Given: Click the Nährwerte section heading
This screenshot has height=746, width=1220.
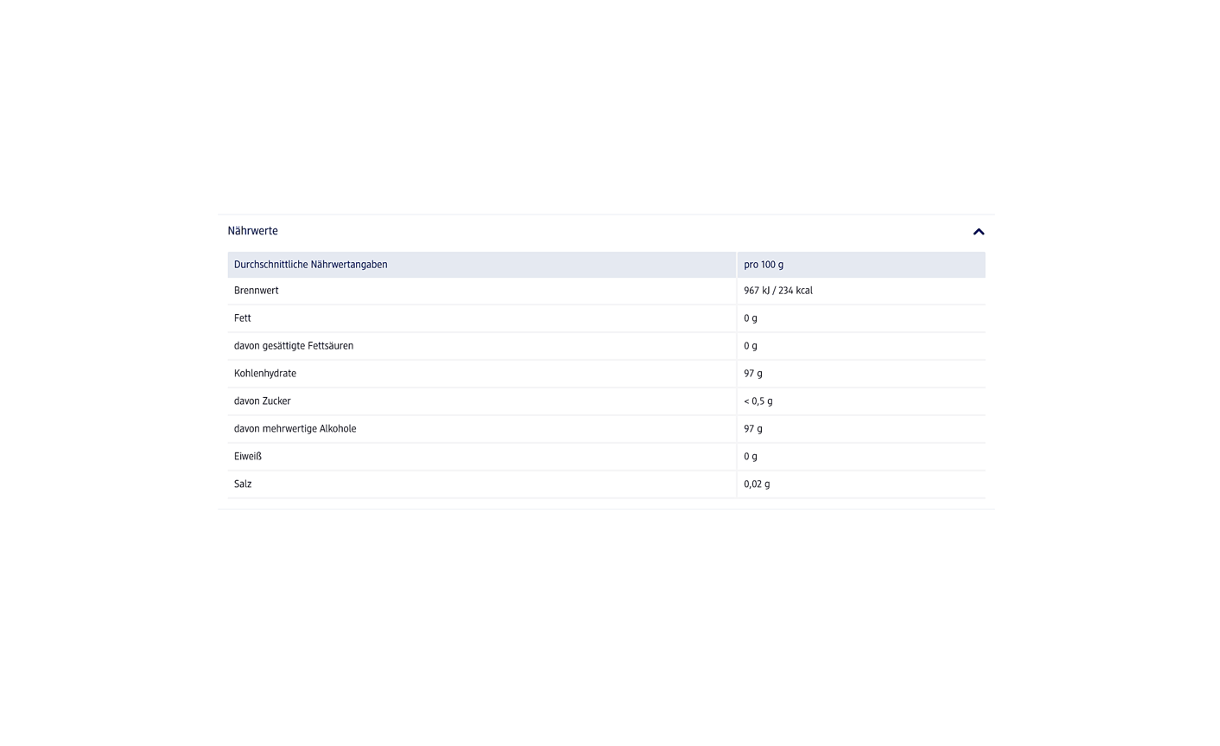Looking at the screenshot, I should coord(253,231).
